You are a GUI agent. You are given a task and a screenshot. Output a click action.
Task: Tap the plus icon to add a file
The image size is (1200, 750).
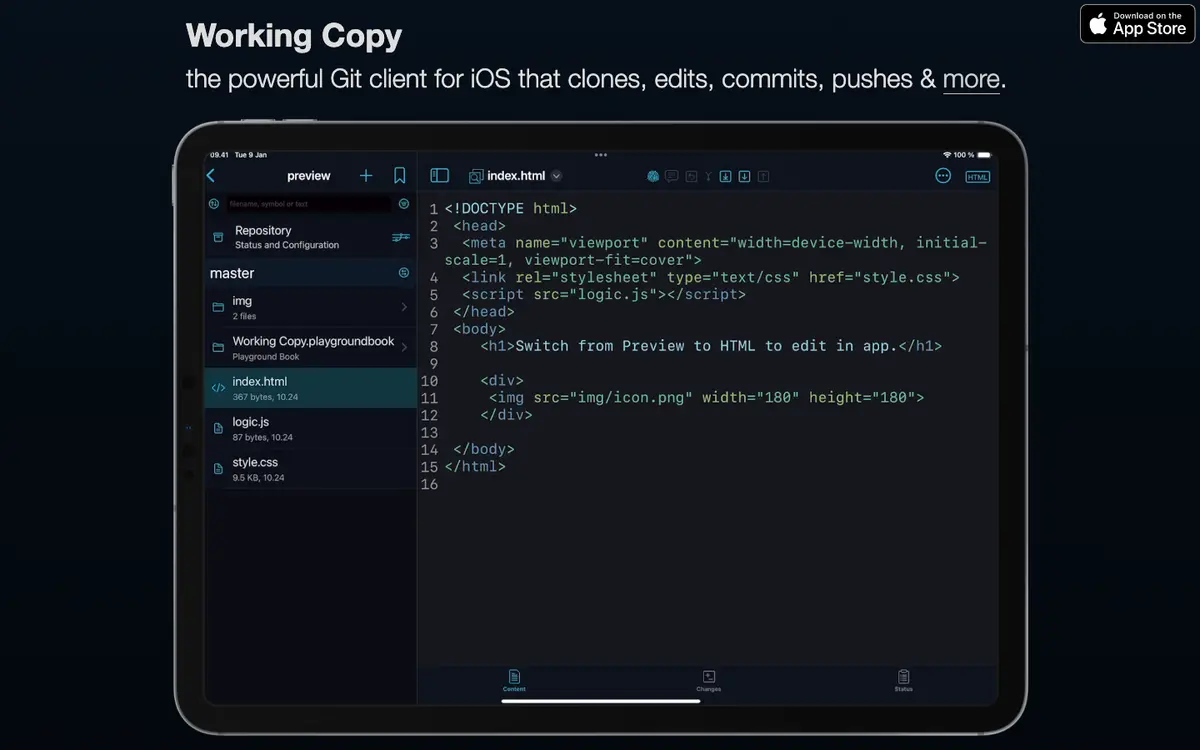[366, 176]
